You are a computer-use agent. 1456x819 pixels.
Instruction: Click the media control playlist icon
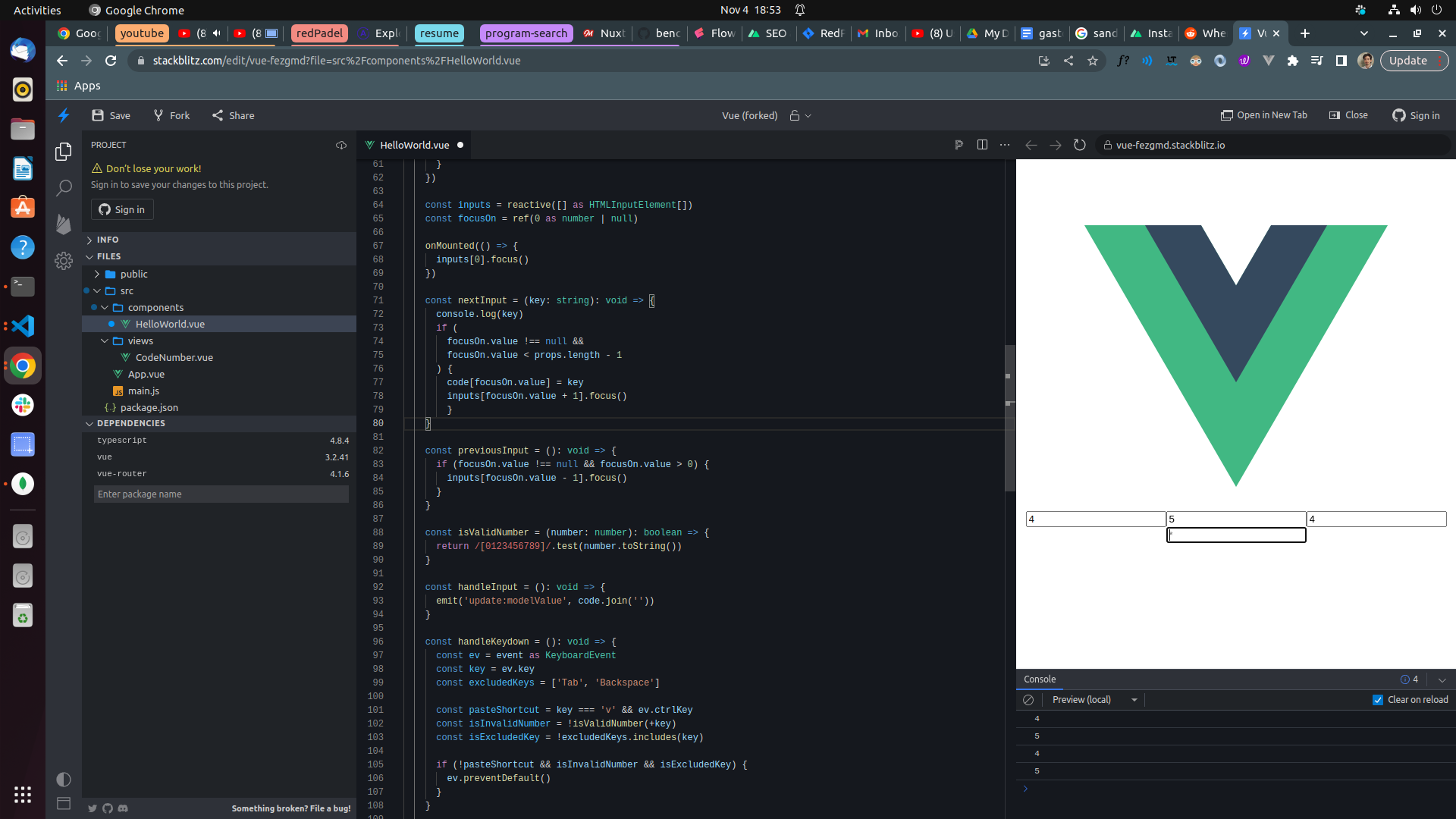1317,61
